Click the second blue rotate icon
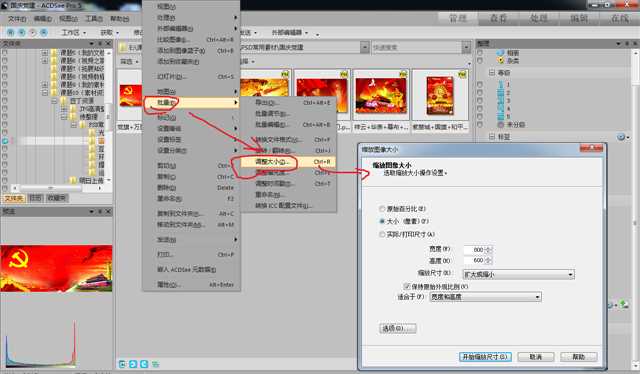Image resolution: width=640 pixels, height=374 pixels. tap(133, 363)
